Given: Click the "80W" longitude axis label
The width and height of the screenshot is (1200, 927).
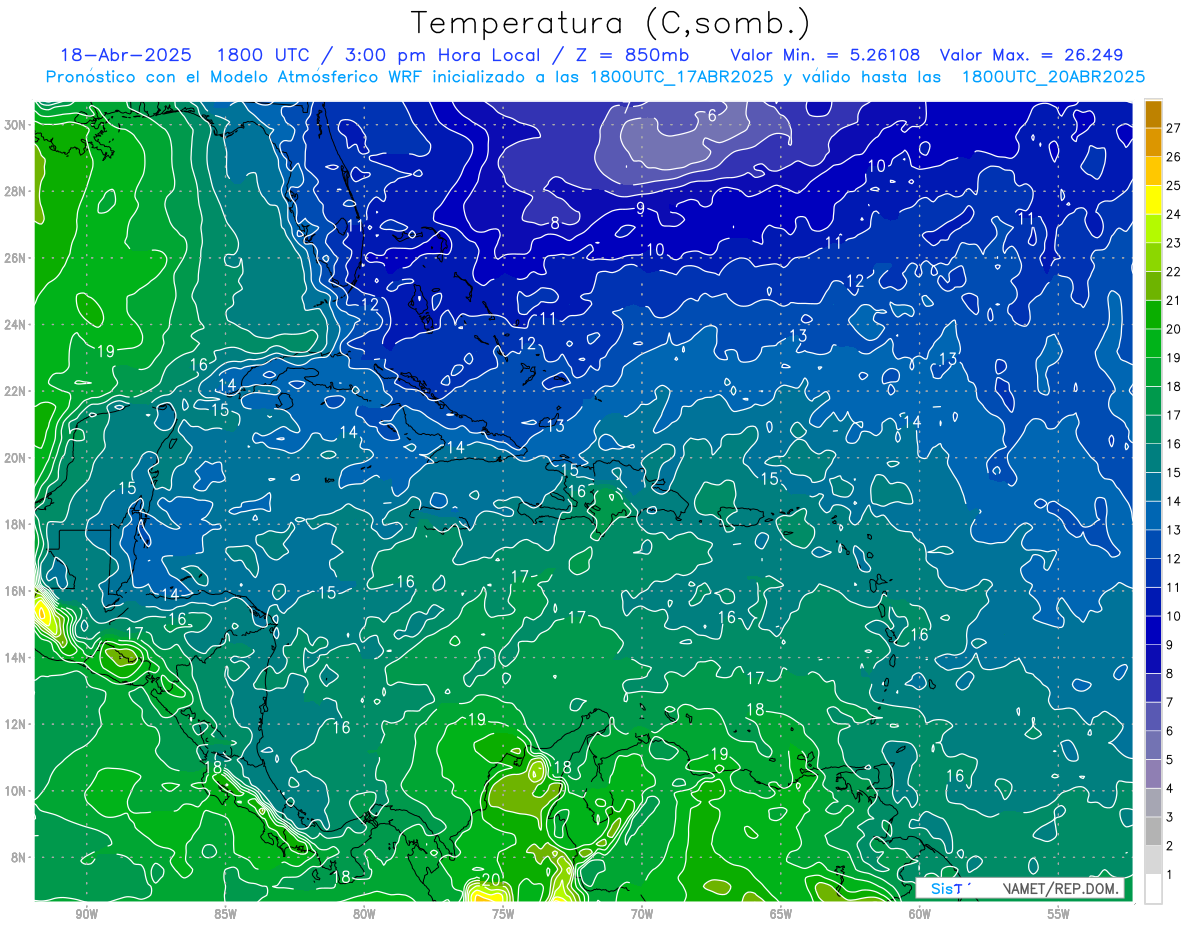Looking at the screenshot, I should [x=364, y=914].
